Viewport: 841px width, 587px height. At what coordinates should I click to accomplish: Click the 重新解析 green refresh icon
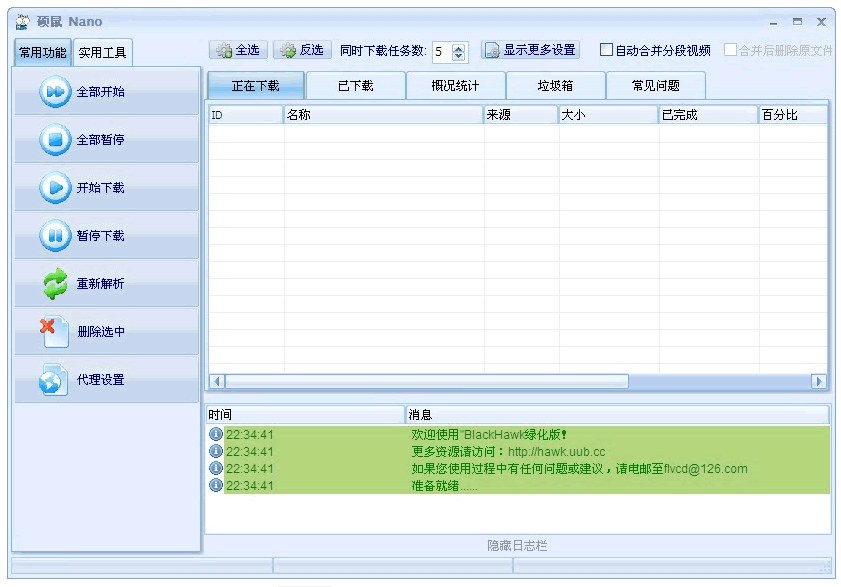(55, 283)
